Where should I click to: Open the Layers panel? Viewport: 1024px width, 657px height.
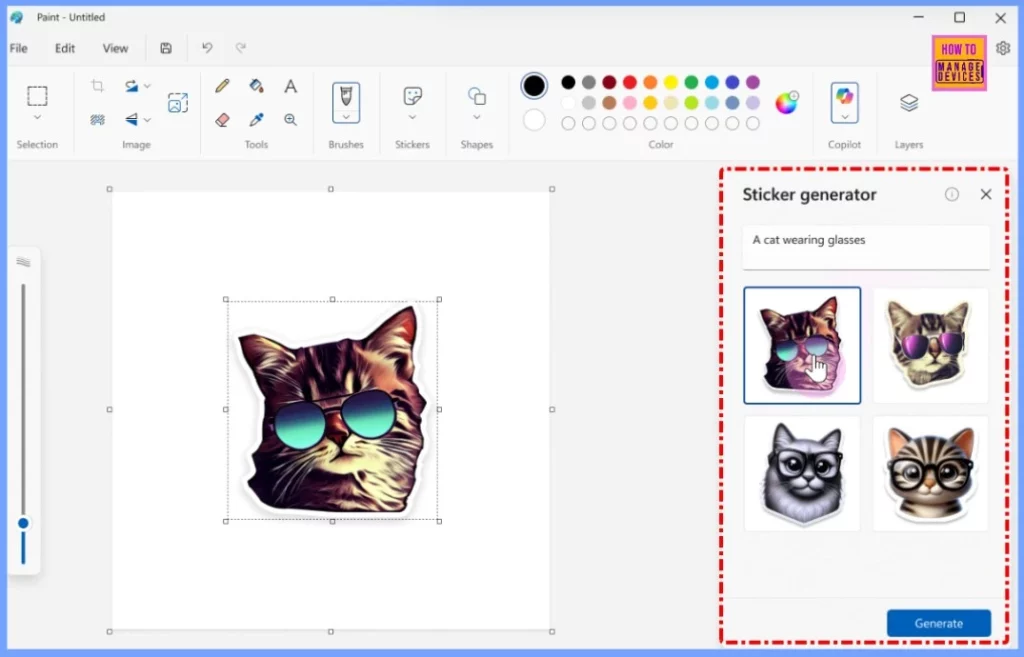(909, 103)
